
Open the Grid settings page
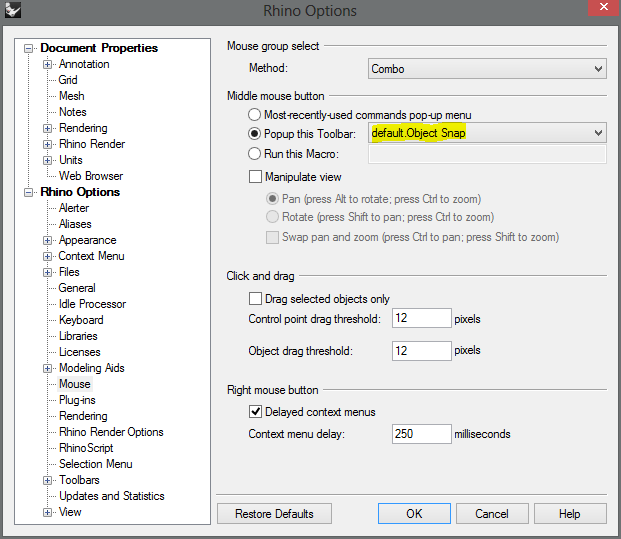pos(68,80)
